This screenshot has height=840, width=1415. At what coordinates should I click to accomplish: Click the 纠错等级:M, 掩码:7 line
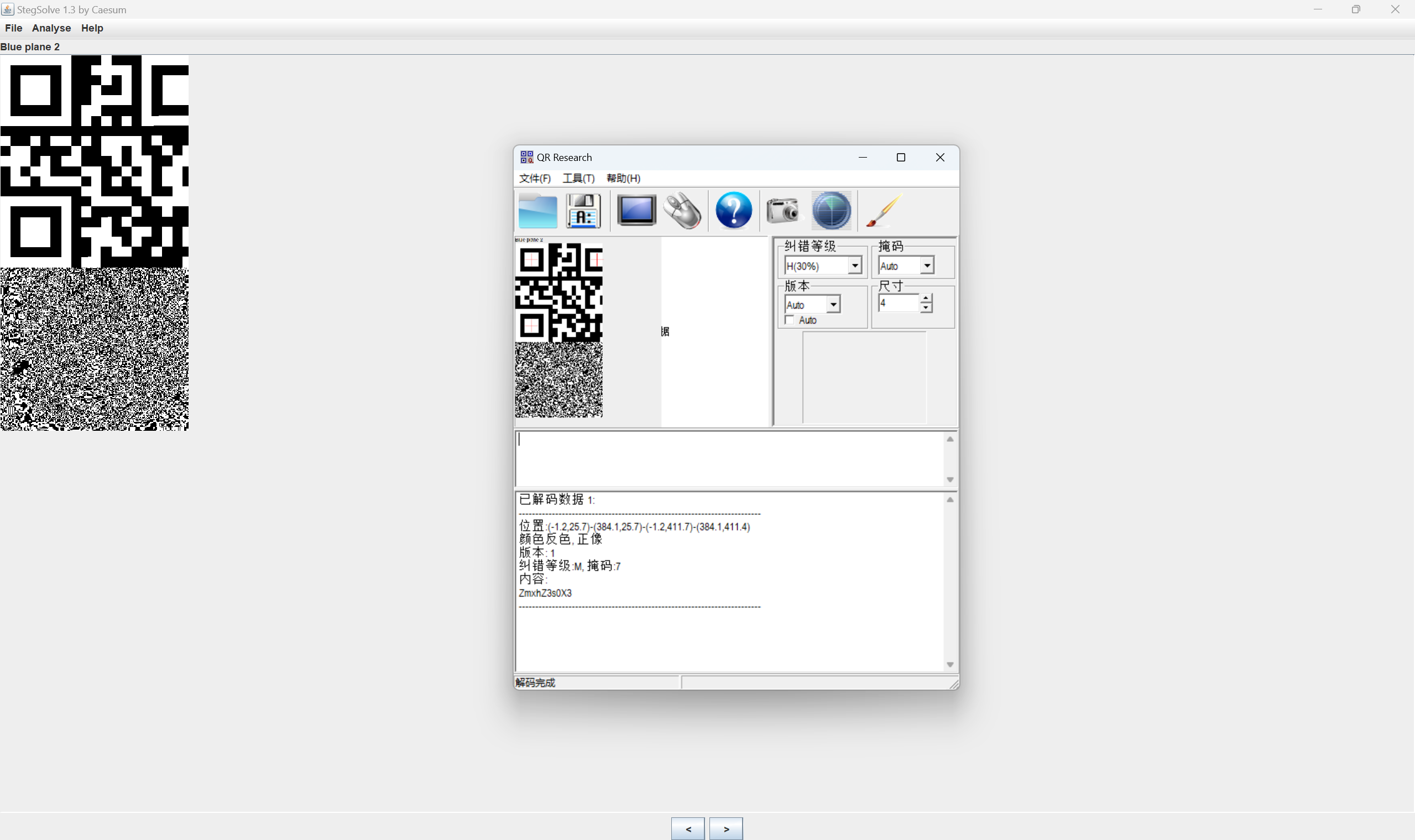570,566
